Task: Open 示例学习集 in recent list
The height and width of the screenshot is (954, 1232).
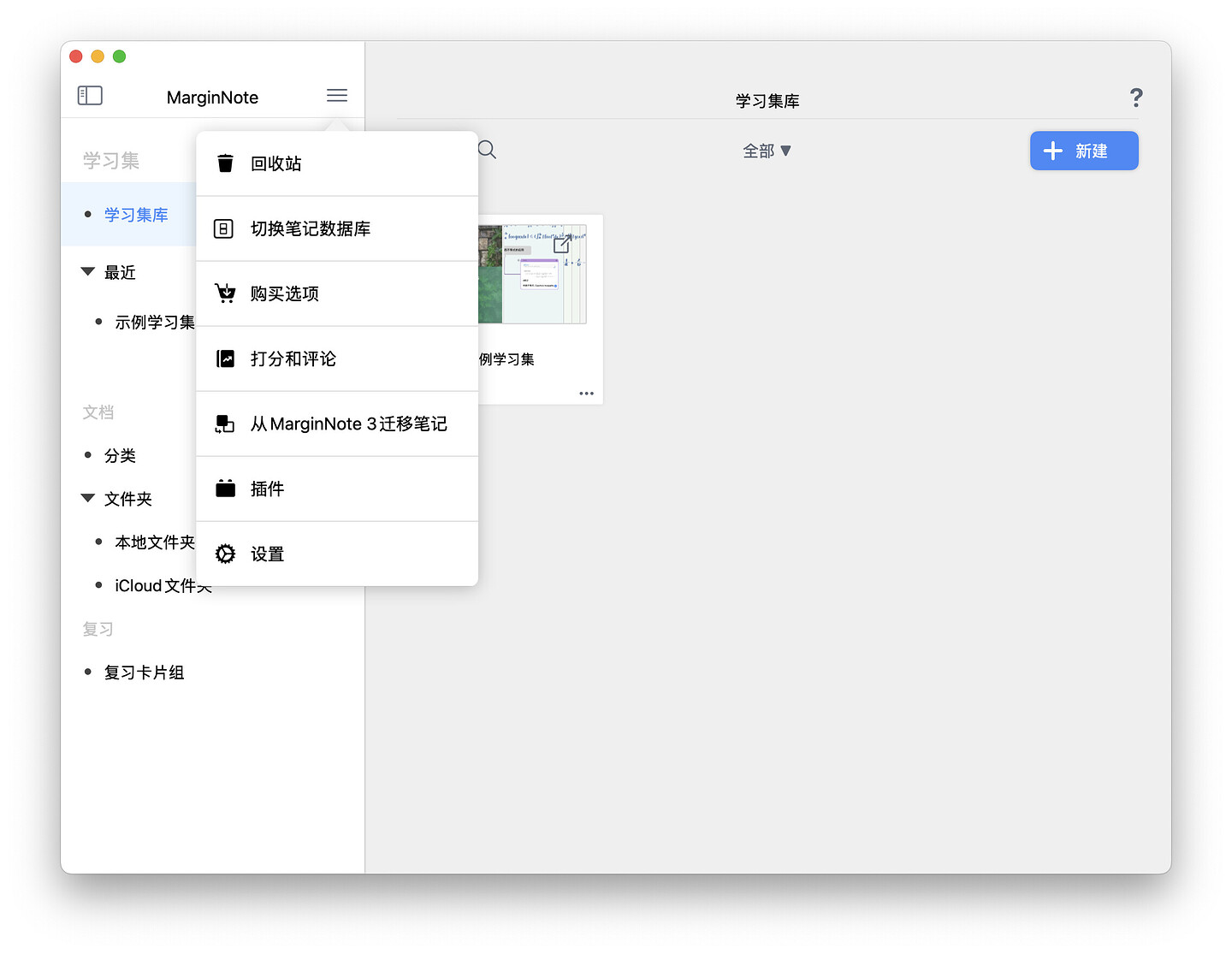Action: (155, 323)
